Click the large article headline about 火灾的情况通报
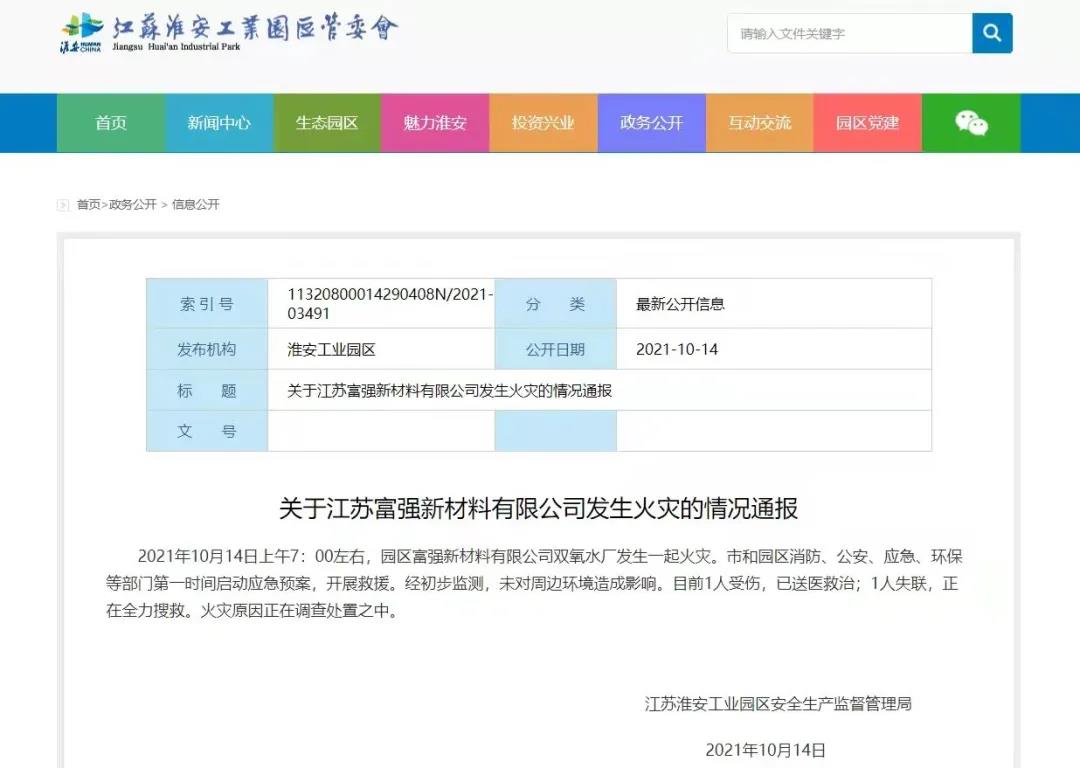The height and width of the screenshot is (768, 1080). (538, 509)
